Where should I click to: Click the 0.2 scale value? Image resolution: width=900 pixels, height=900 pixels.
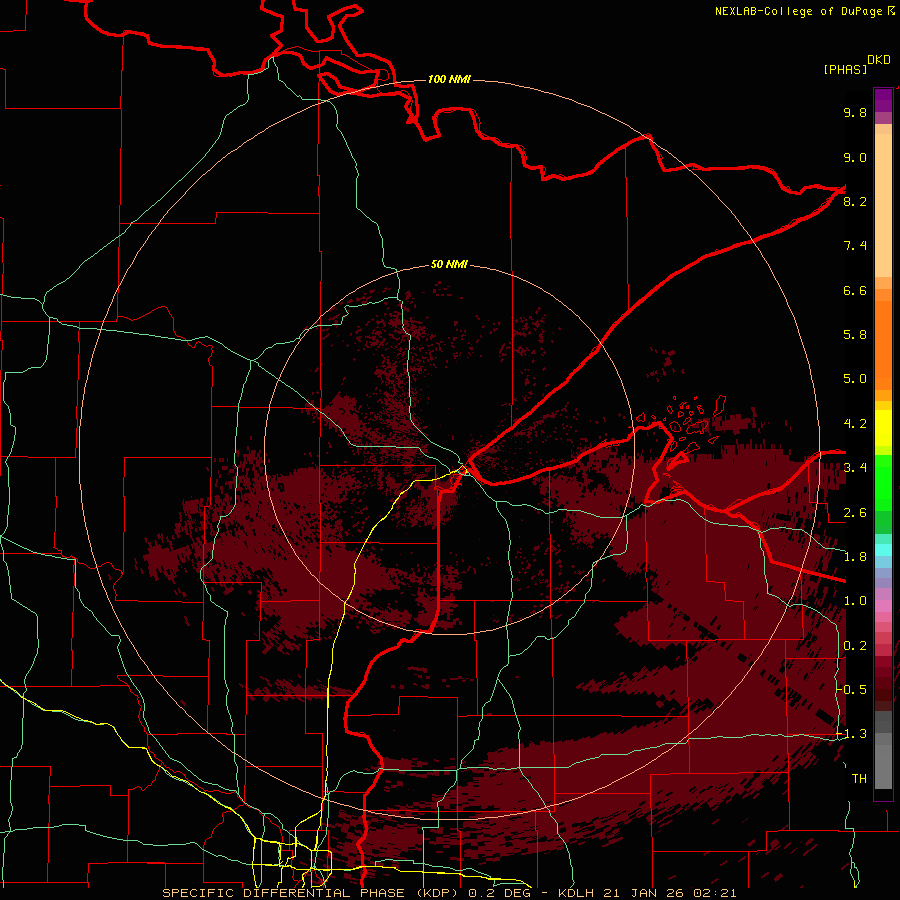[855, 646]
